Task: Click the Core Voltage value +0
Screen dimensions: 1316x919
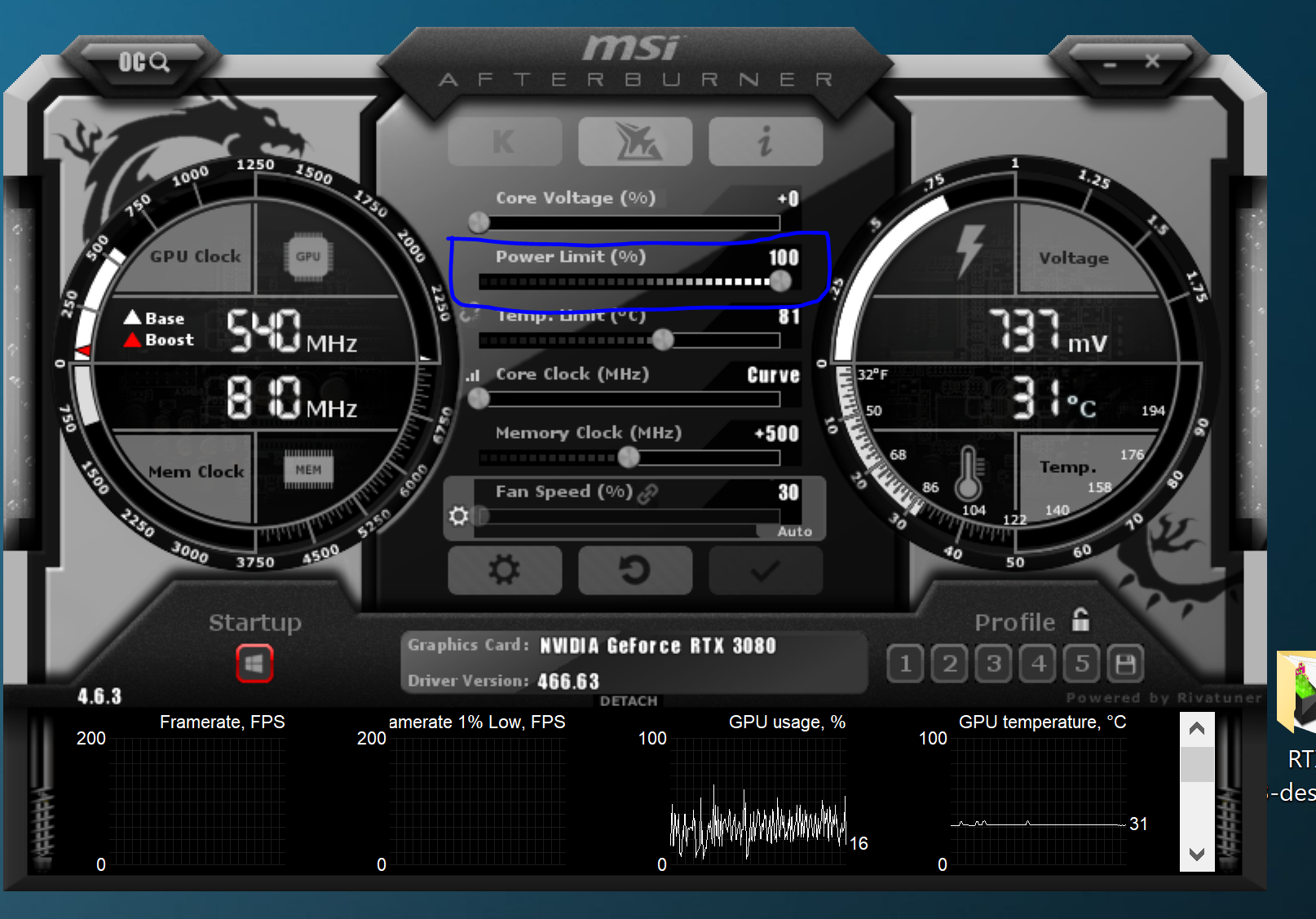Action: [788, 199]
